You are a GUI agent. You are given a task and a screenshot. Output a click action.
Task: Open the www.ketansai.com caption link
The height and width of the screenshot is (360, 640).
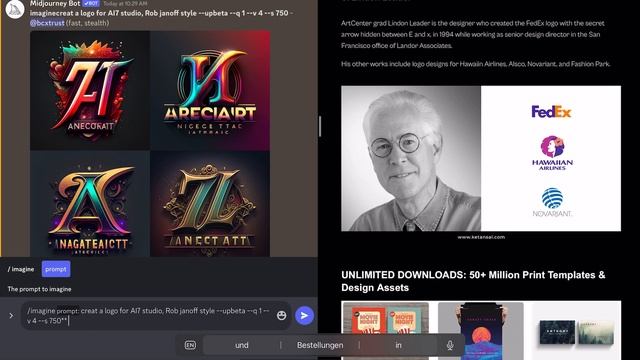coord(481,237)
